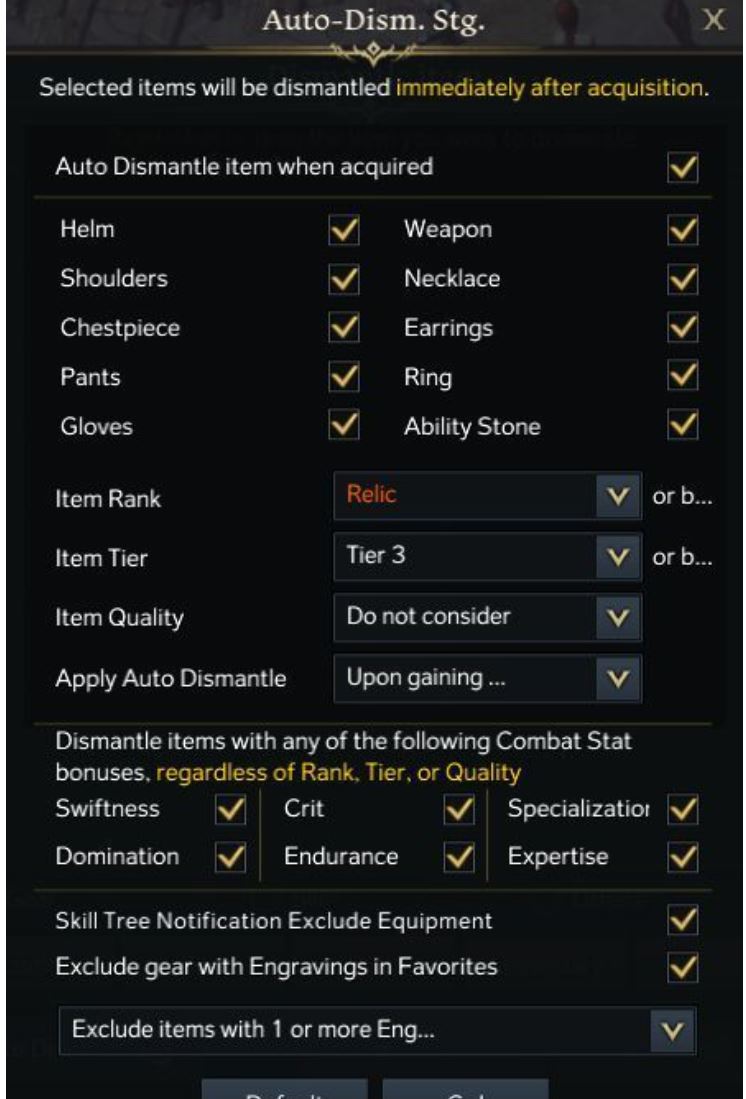Toggle the Swiftness stat checkbox

[231, 810]
